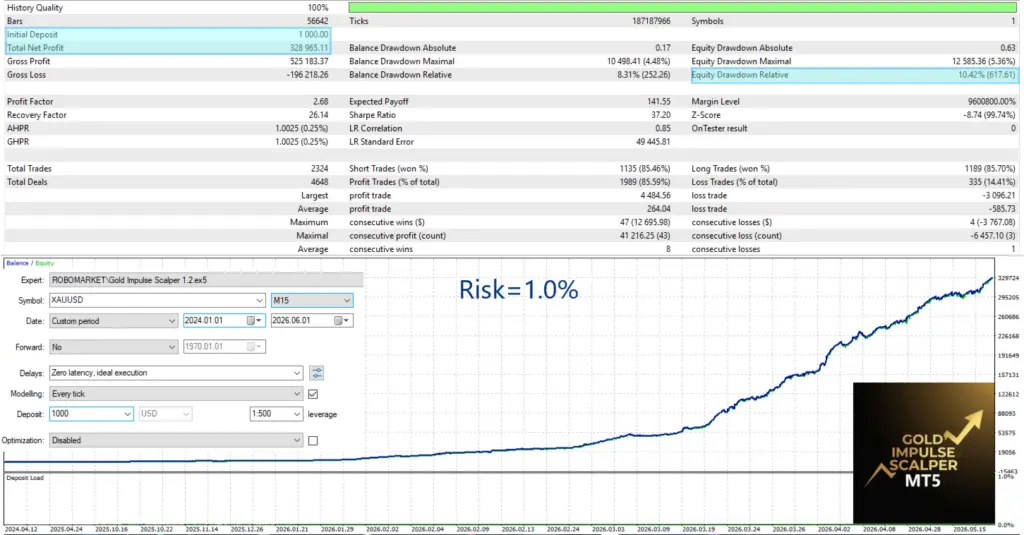Viewport: 1024px width, 535px height.
Task: Click the Bars value 56642
Action: (317, 21)
